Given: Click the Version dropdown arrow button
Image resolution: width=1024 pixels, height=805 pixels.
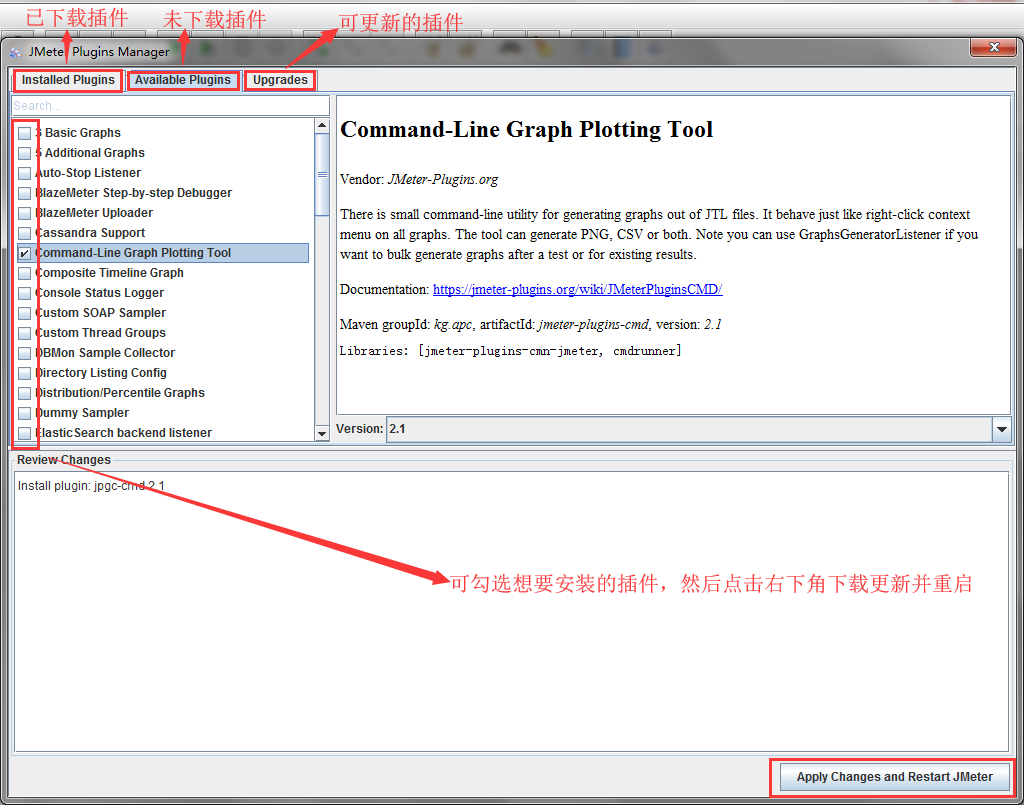Looking at the screenshot, I should click(x=1002, y=429).
